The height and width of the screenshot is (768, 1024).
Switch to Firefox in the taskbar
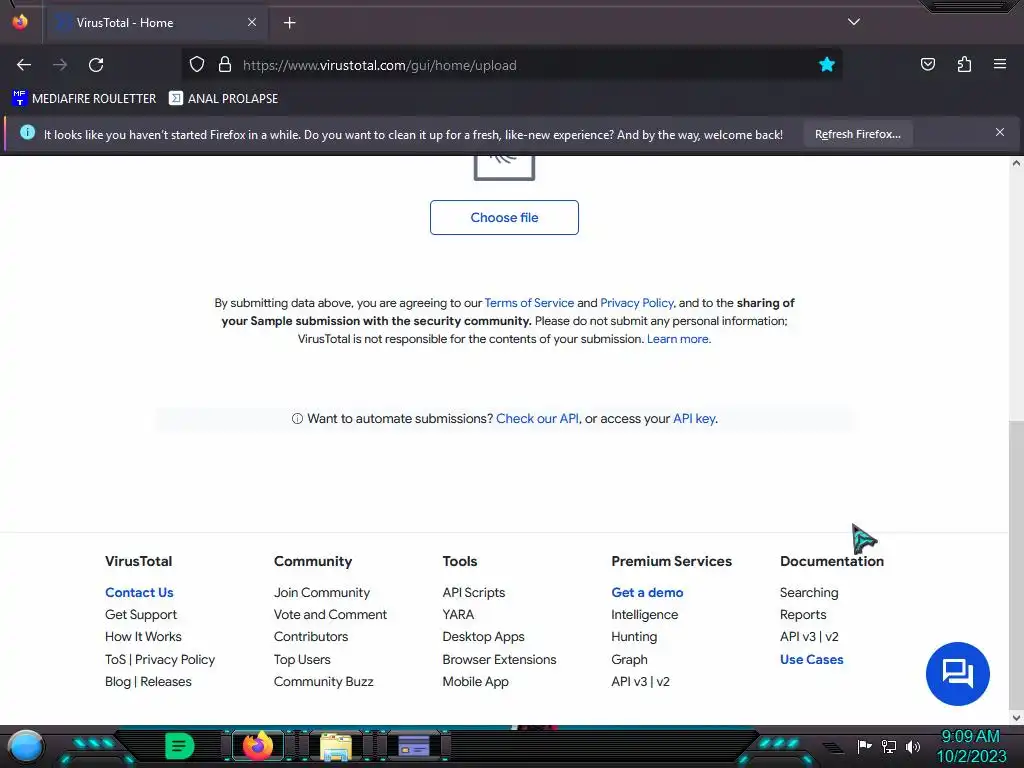(257, 746)
